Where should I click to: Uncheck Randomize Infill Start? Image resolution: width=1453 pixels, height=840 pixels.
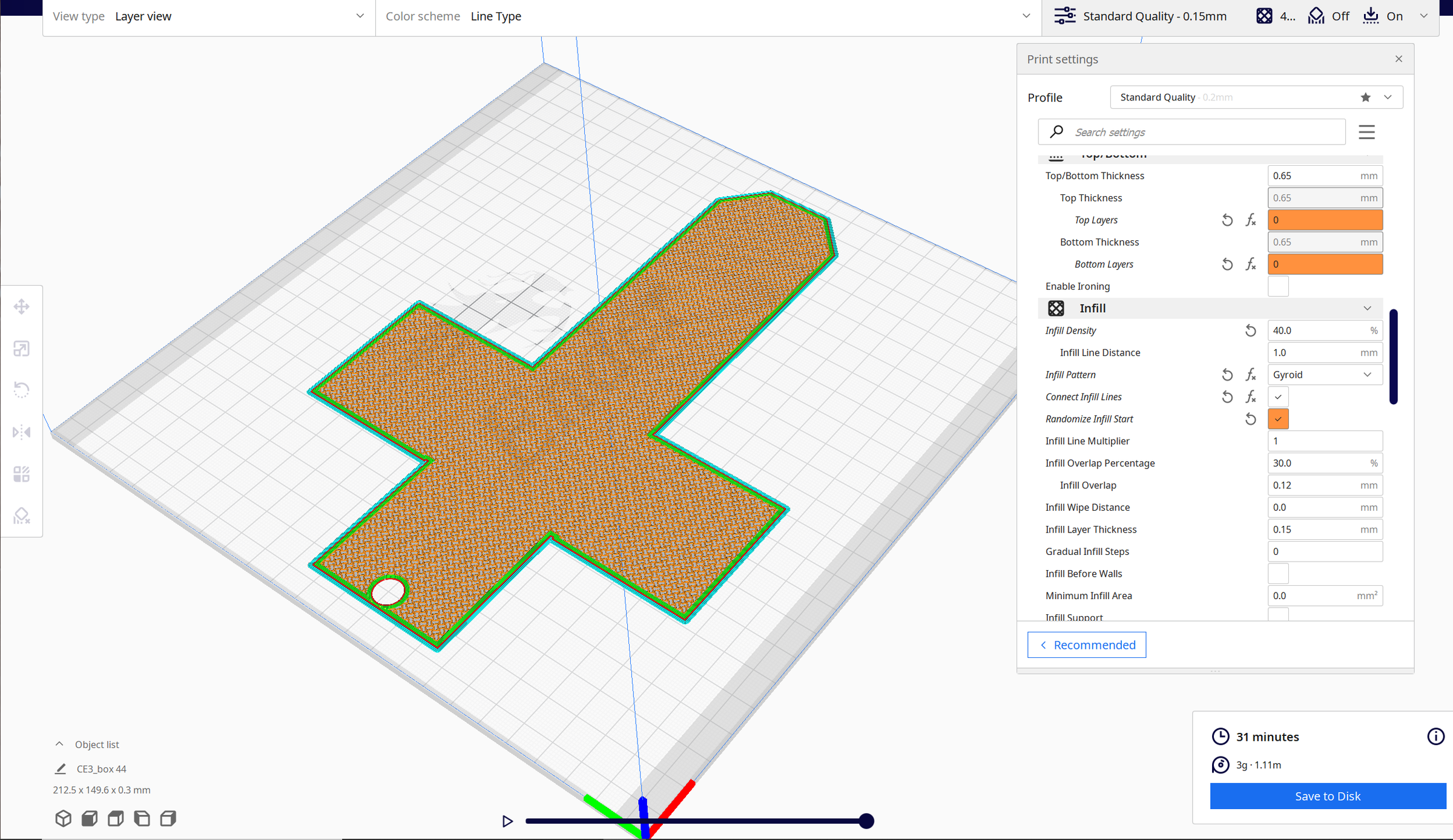point(1278,418)
